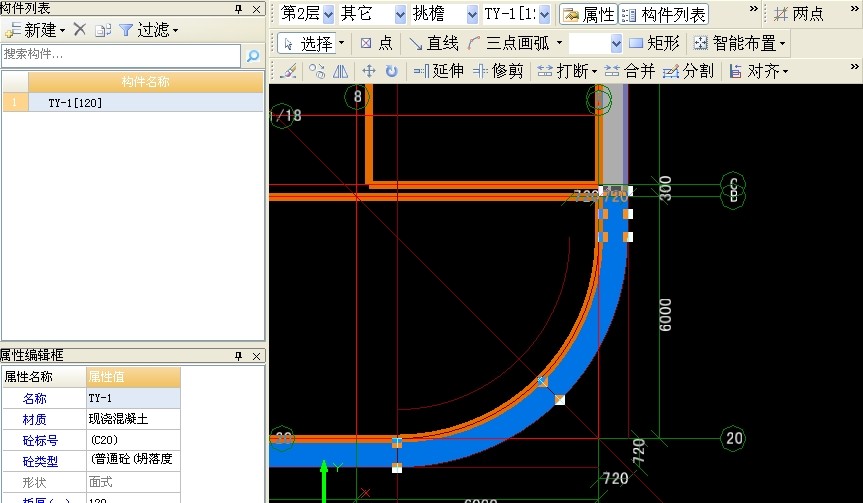Click the 砼标号 value (C20)
The width and height of the screenshot is (863, 503).
coord(133,440)
